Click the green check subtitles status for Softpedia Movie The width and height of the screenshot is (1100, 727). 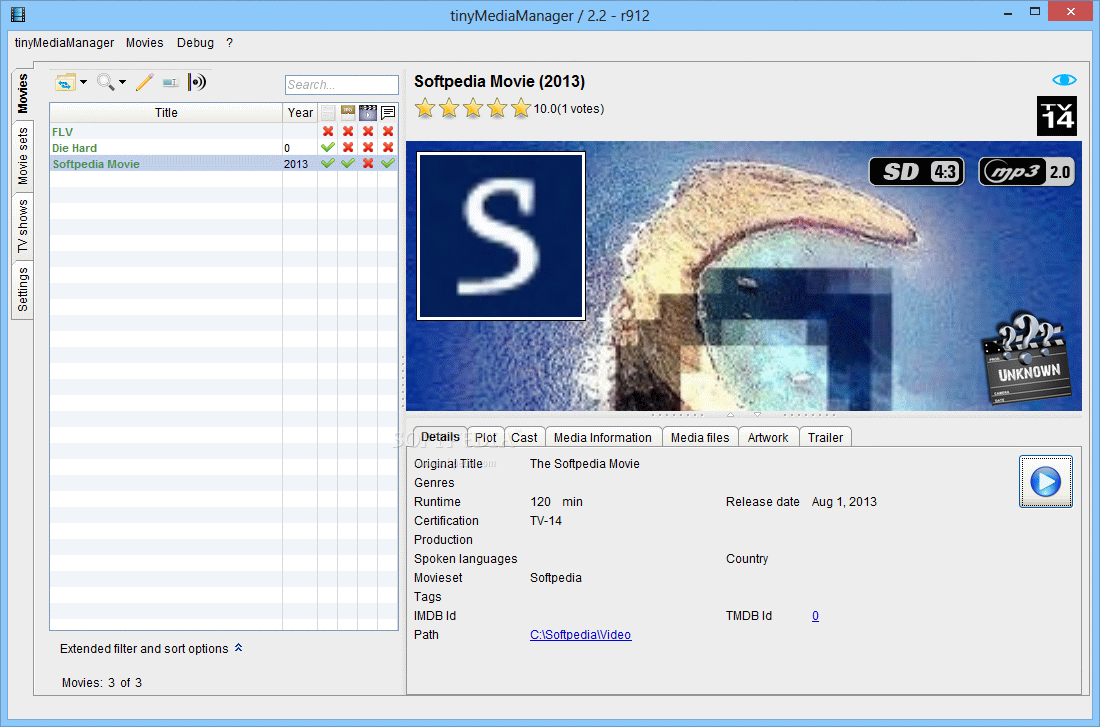click(388, 164)
